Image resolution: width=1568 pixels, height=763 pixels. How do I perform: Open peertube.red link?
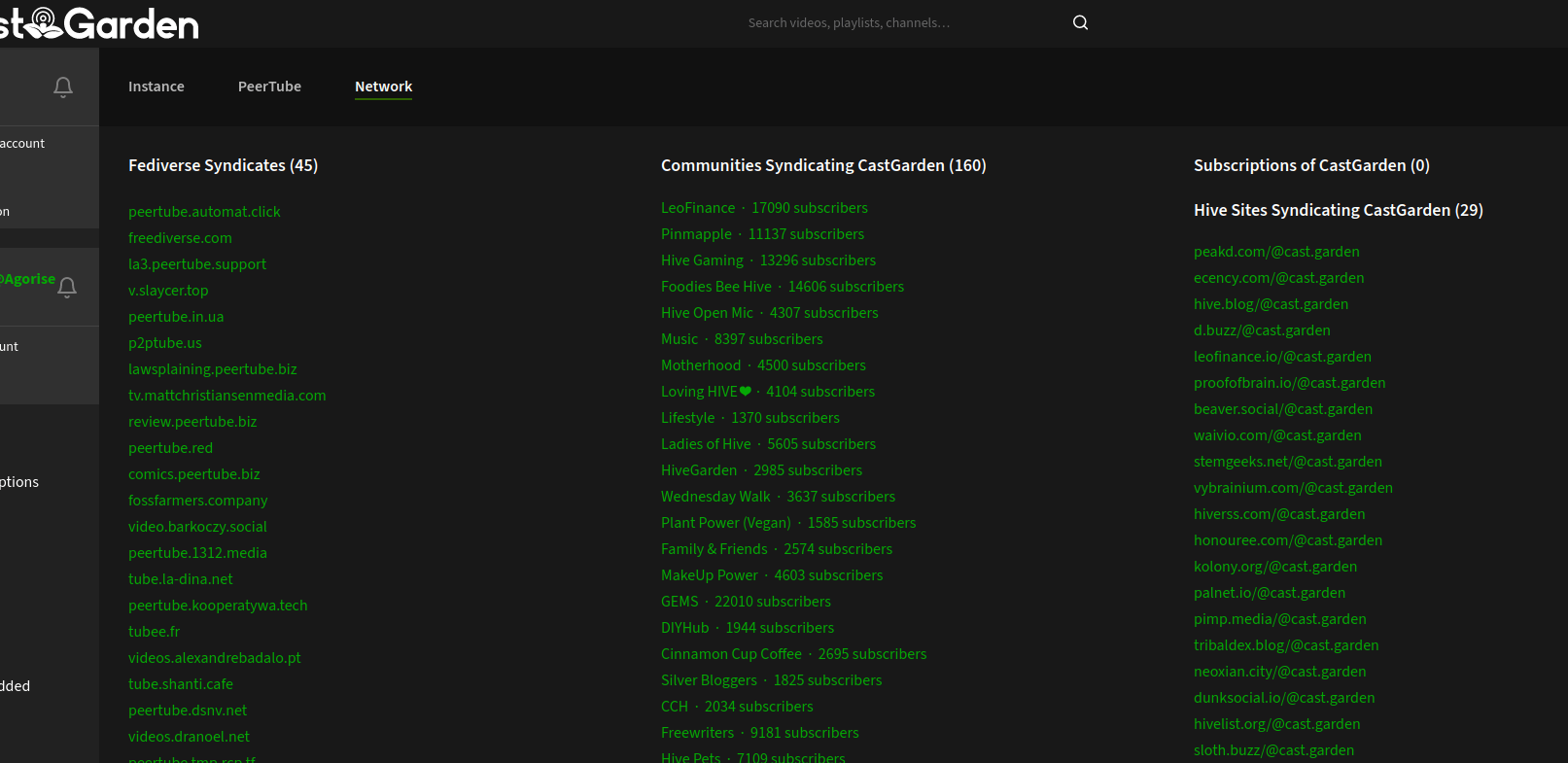click(x=170, y=448)
